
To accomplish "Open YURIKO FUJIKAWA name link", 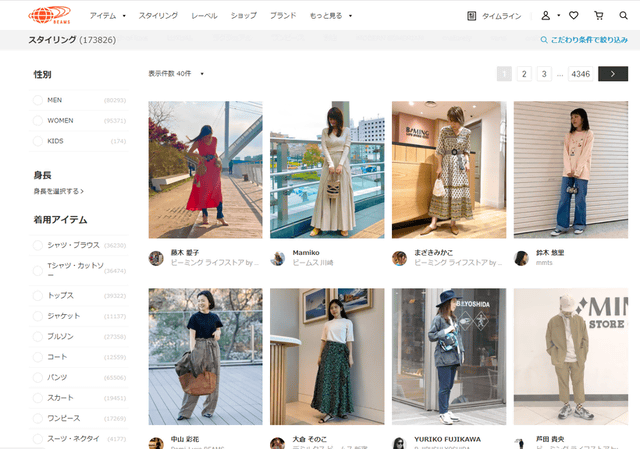I will click(x=447, y=439).
